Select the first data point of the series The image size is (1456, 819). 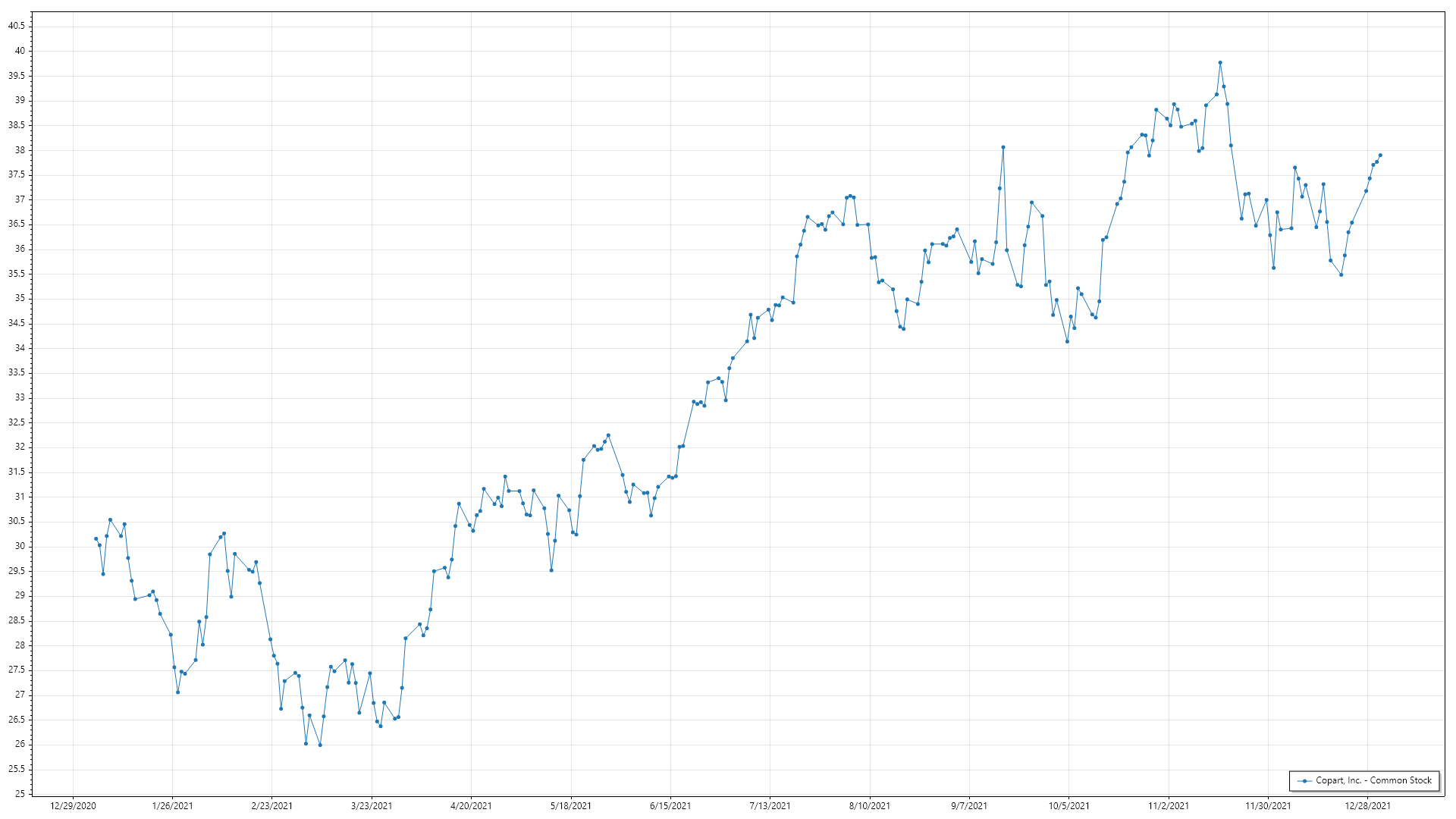(96, 538)
